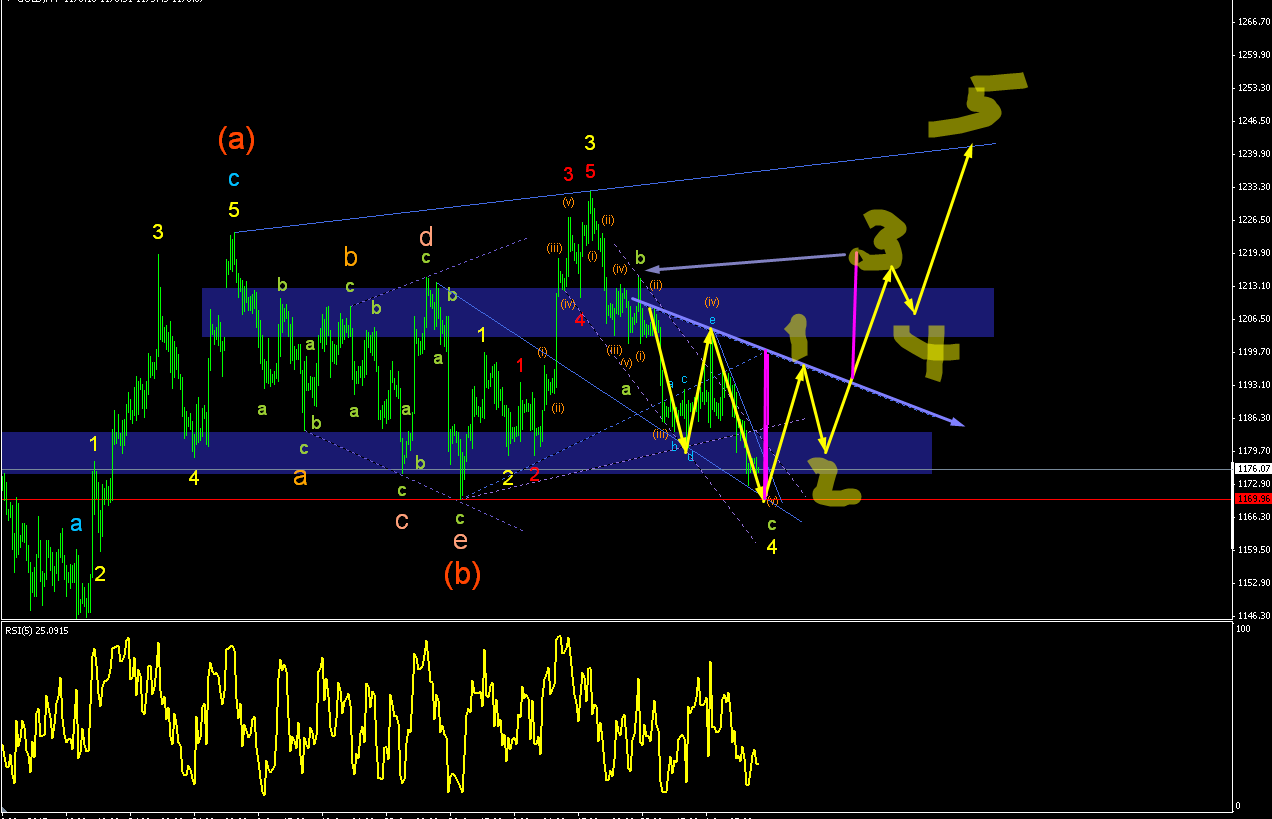This screenshot has height=819, width=1272.
Task: Click the 1266.70 price axis value
Action: pyautogui.click(x=1254, y=21)
